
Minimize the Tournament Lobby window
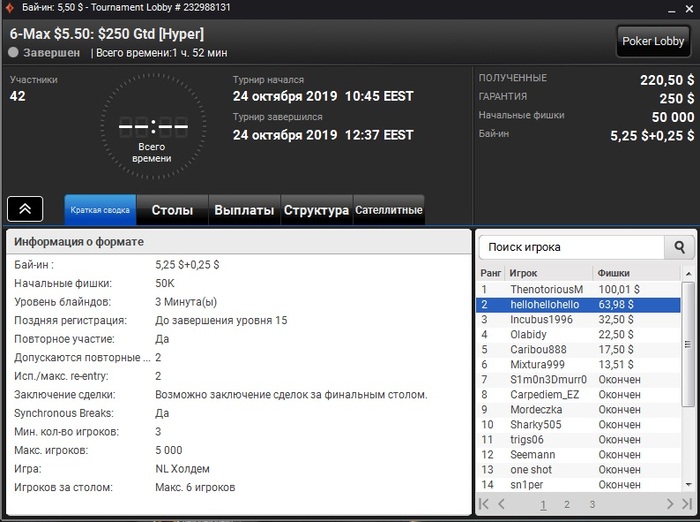click(671, 9)
